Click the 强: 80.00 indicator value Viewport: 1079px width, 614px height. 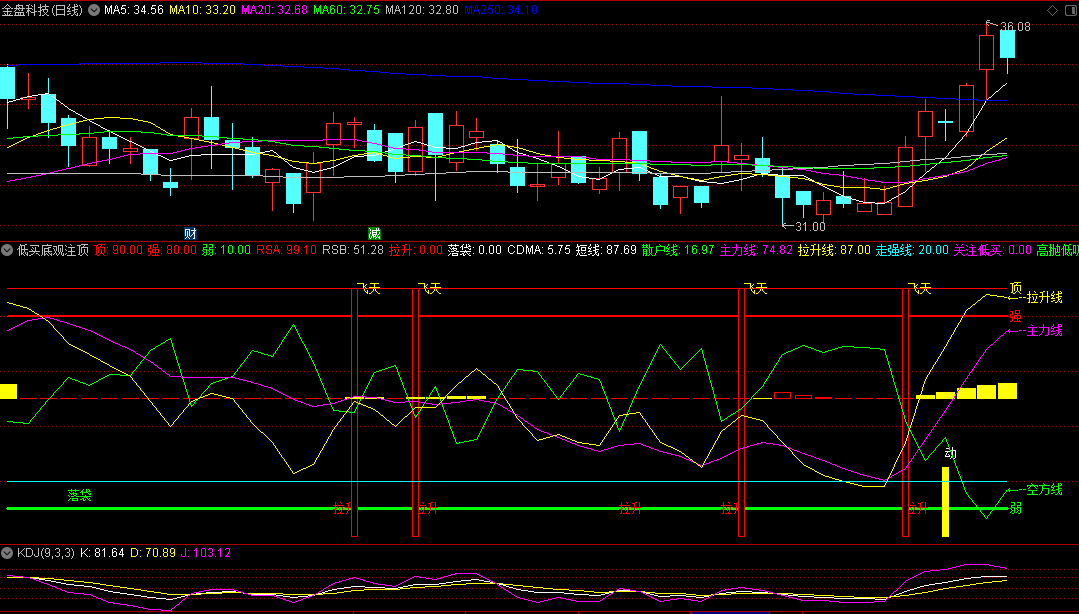pyautogui.click(x=172, y=250)
